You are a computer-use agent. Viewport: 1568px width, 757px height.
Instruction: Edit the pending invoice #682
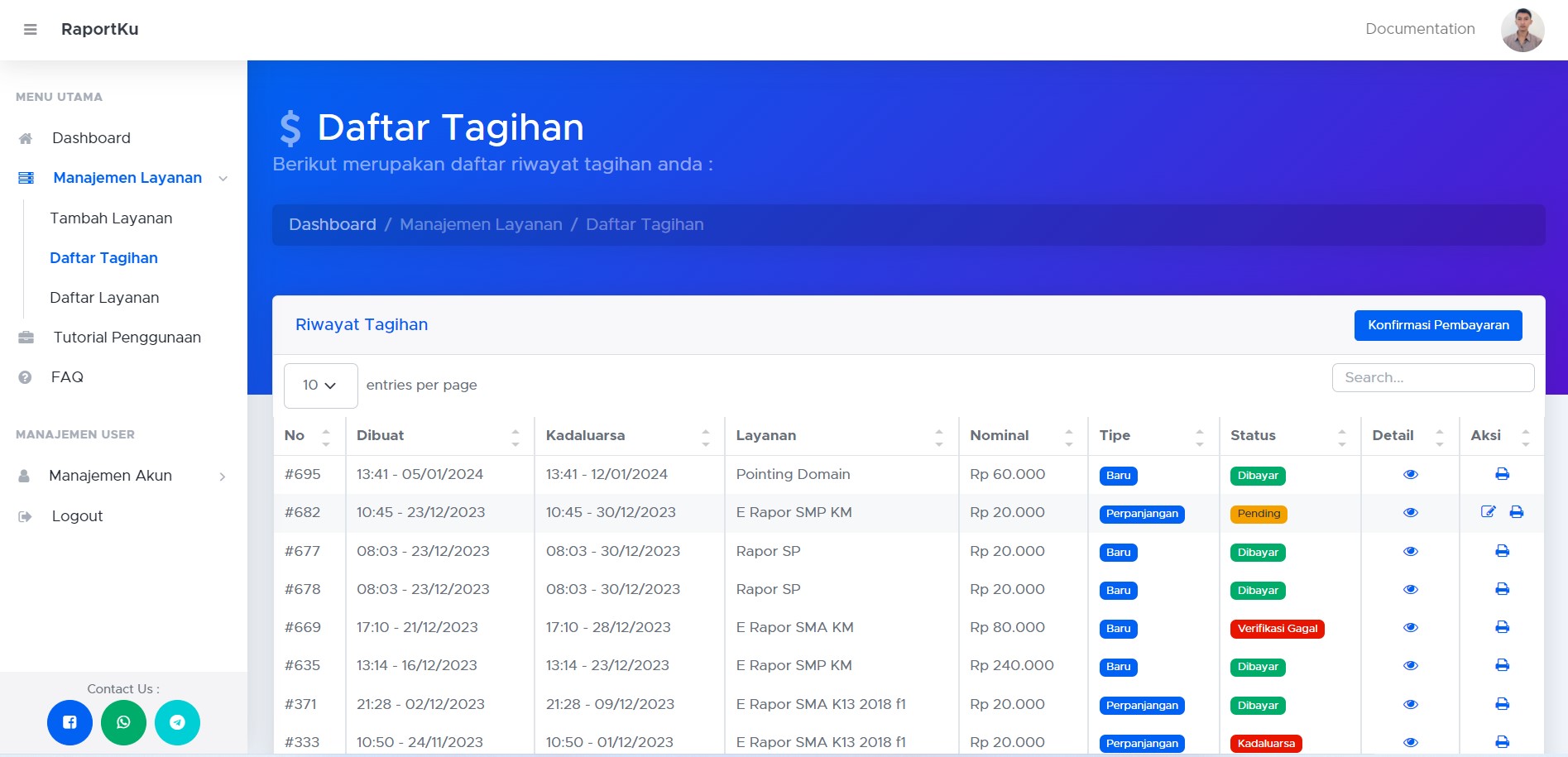click(x=1488, y=512)
